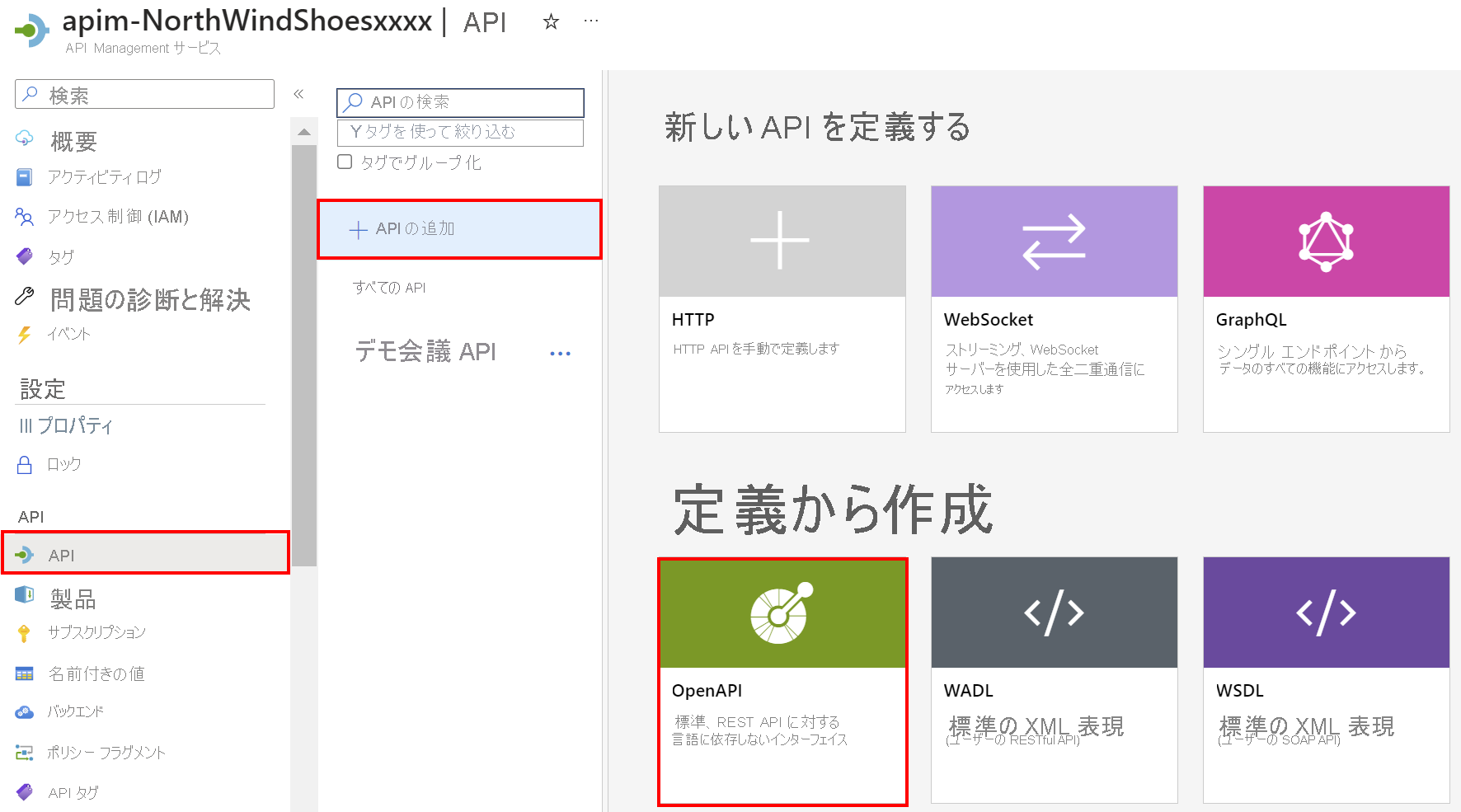
Task: Click the WebSocket card title
Action: (x=989, y=320)
